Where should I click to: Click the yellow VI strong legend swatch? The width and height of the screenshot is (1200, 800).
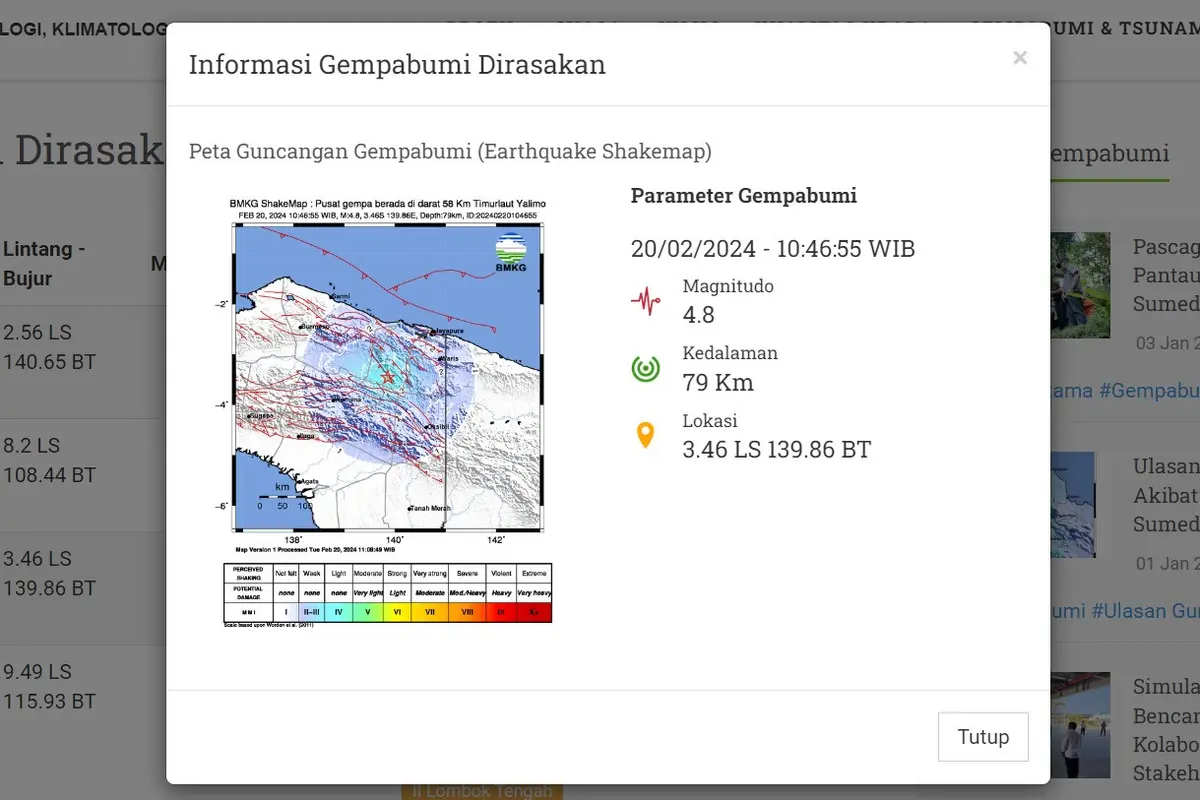pyautogui.click(x=398, y=613)
